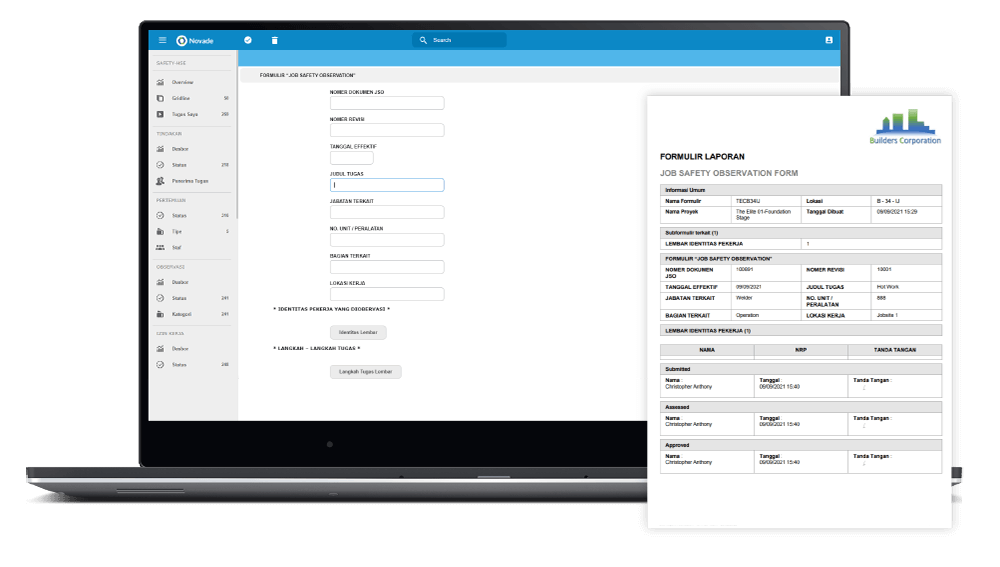The width and height of the screenshot is (1000, 567).
Task: Click the magnifier icon in Search box
Action: 424,40
